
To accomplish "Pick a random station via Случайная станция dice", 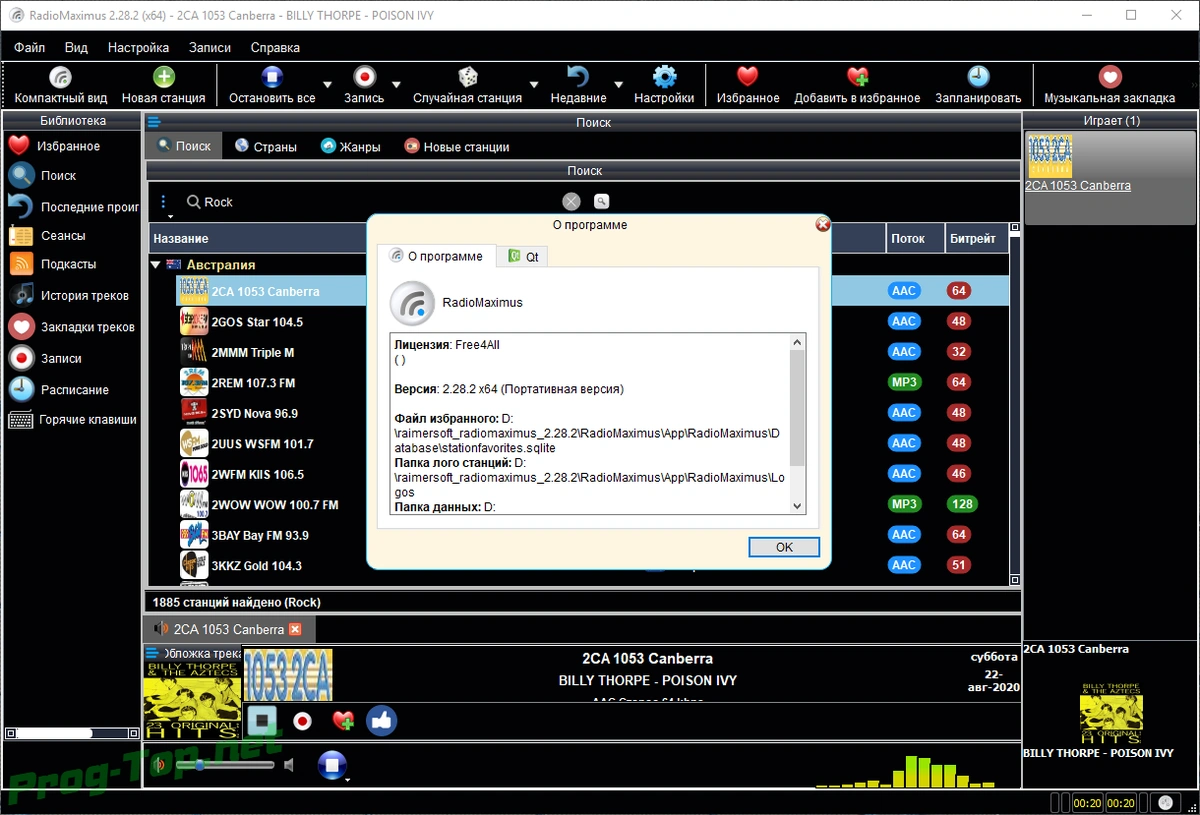I will click(467, 78).
